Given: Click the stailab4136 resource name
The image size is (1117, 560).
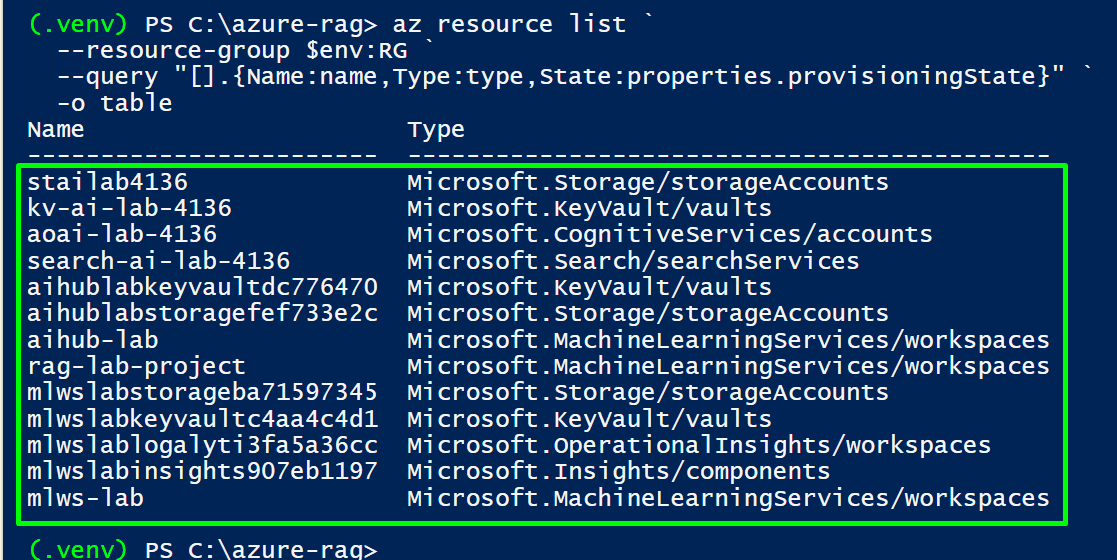Looking at the screenshot, I should coord(108,182).
